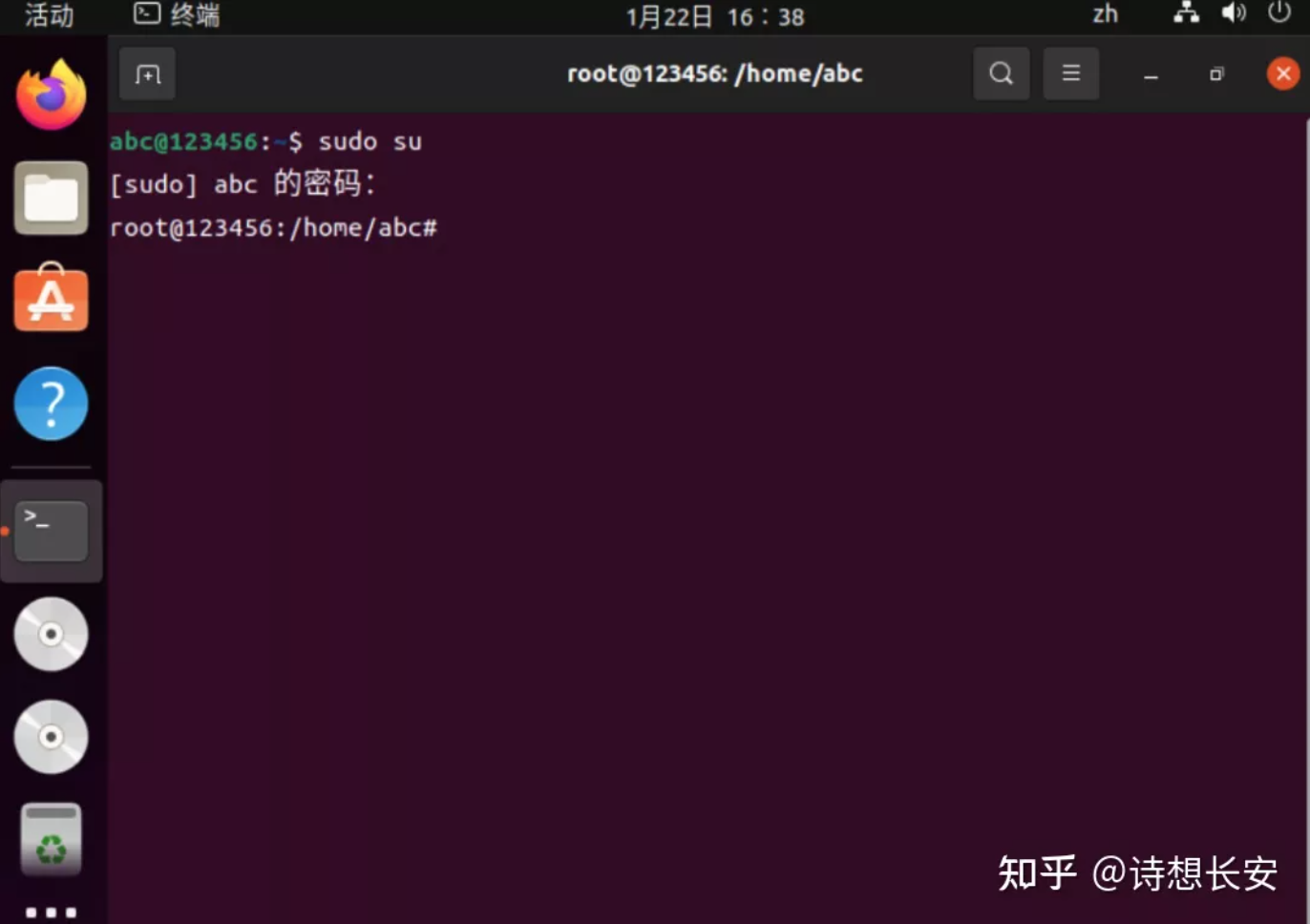The height and width of the screenshot is (924, 1310).
Task: Toggle the zh input method indicator
Action: 1105,14
